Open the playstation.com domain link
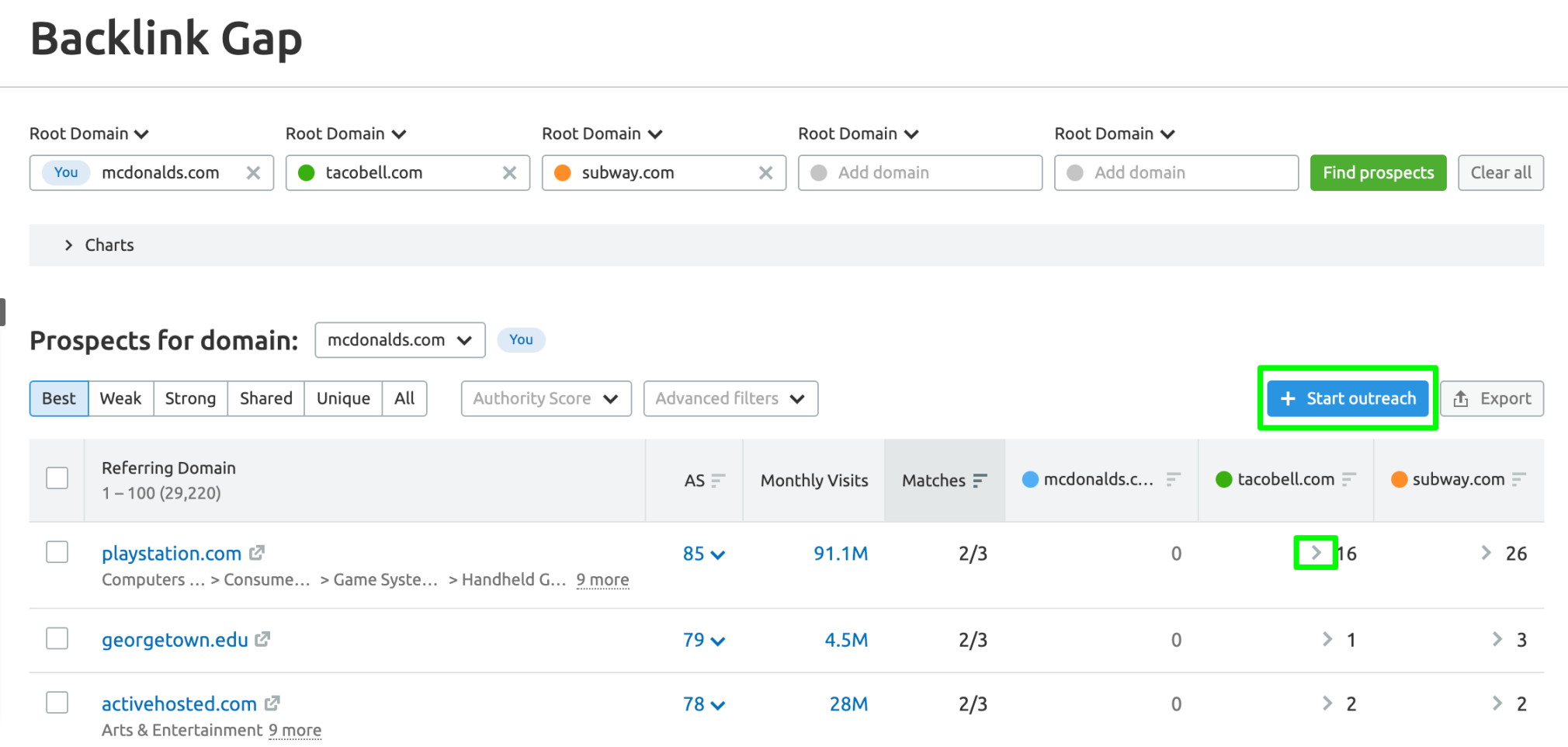Image resolution: width=1568 pixels, height=747 pixels. click(172, 554)
